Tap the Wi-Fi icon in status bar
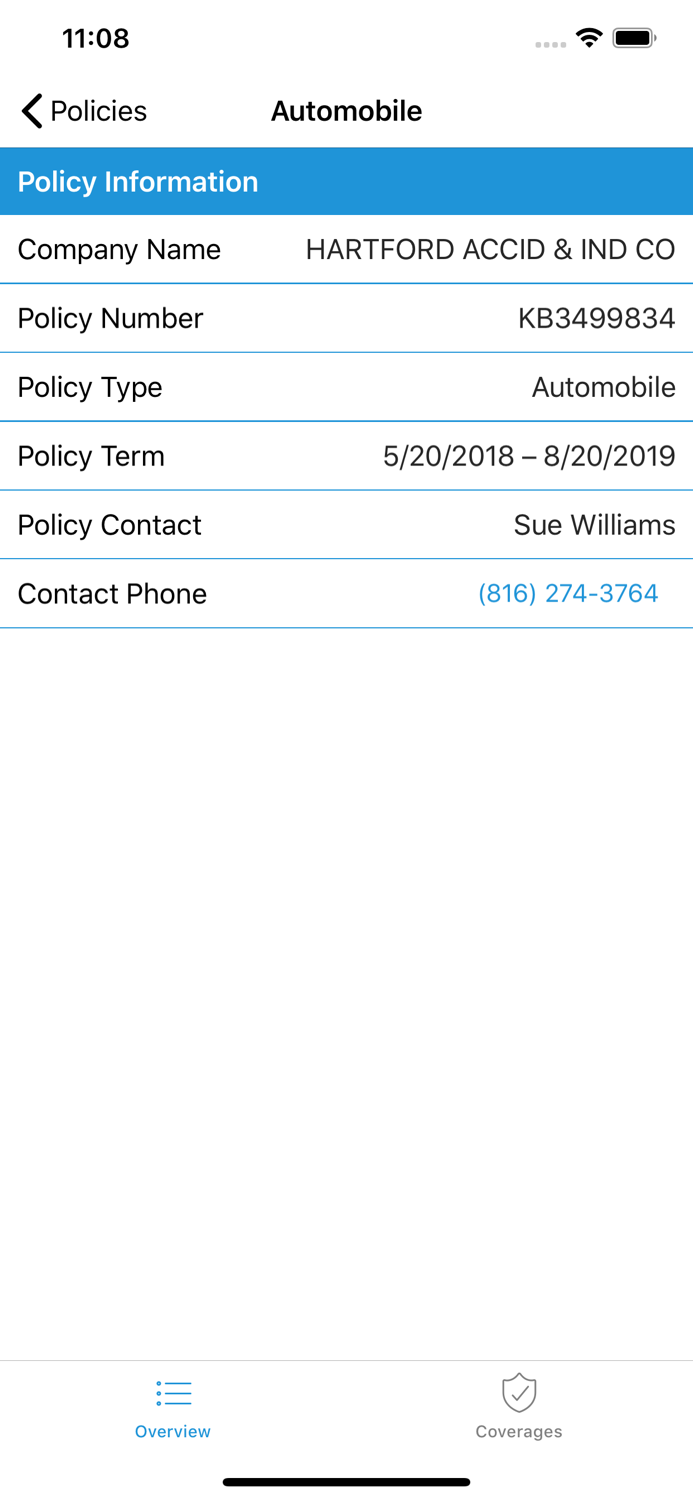 (588, 37)
